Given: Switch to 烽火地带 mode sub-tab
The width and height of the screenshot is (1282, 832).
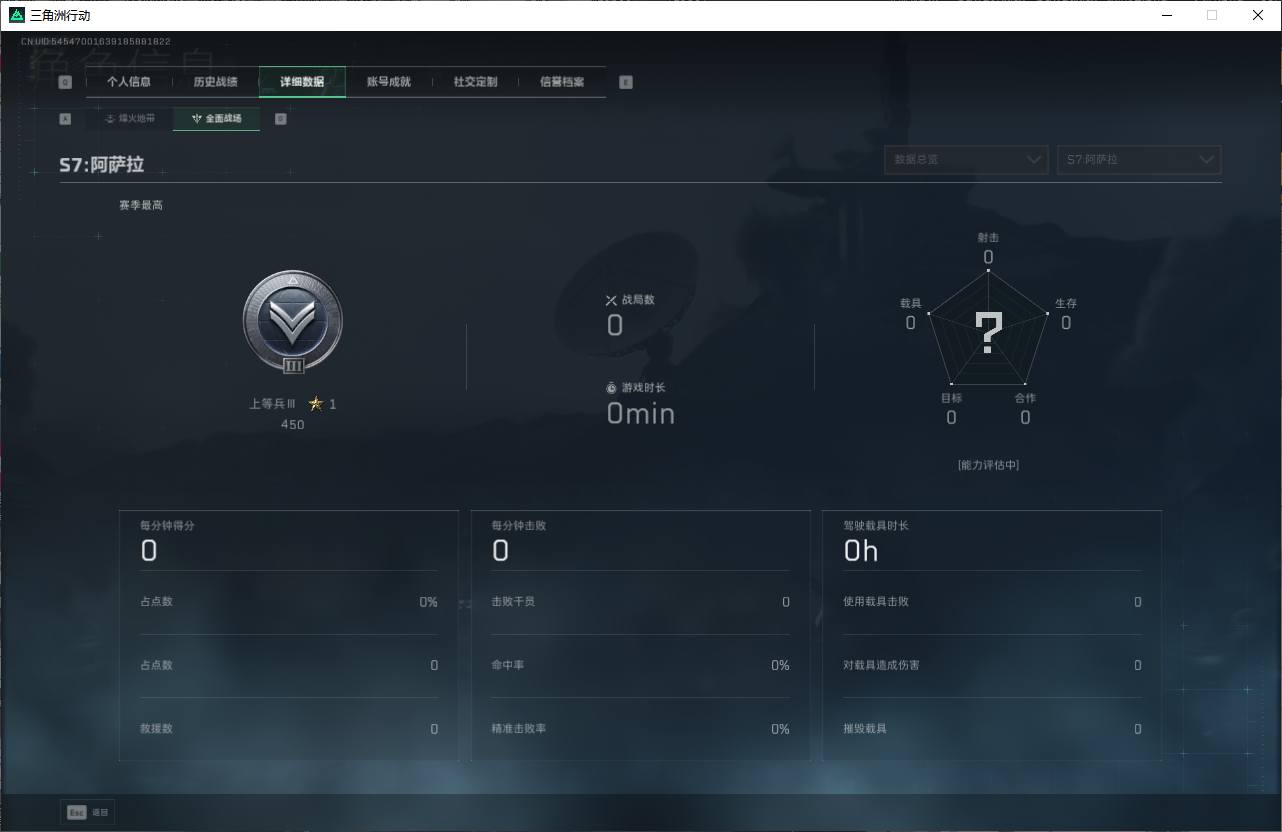Looking at the screenshot, I should [130, 119].
